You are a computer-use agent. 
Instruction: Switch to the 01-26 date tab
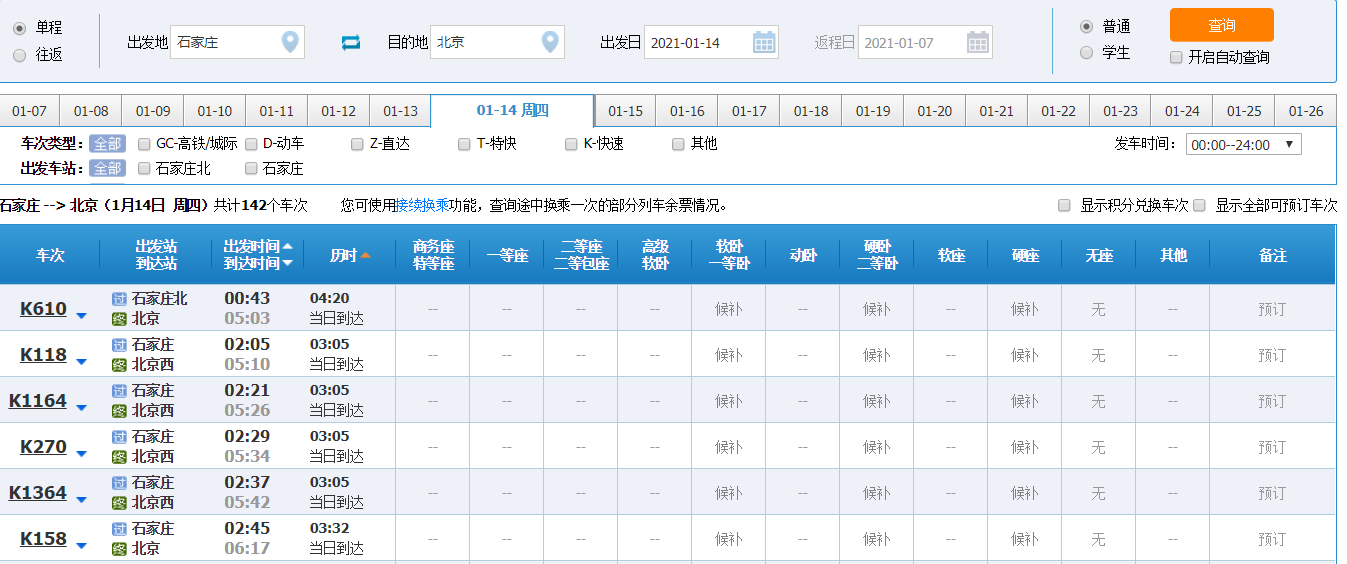pyautogui.click(x=1306, y=111)
